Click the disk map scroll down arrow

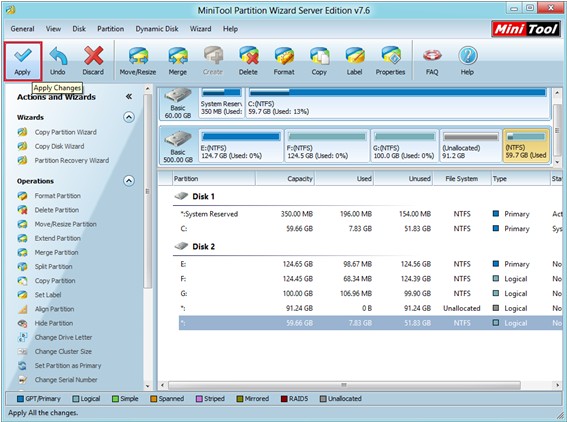pos(557,162)
